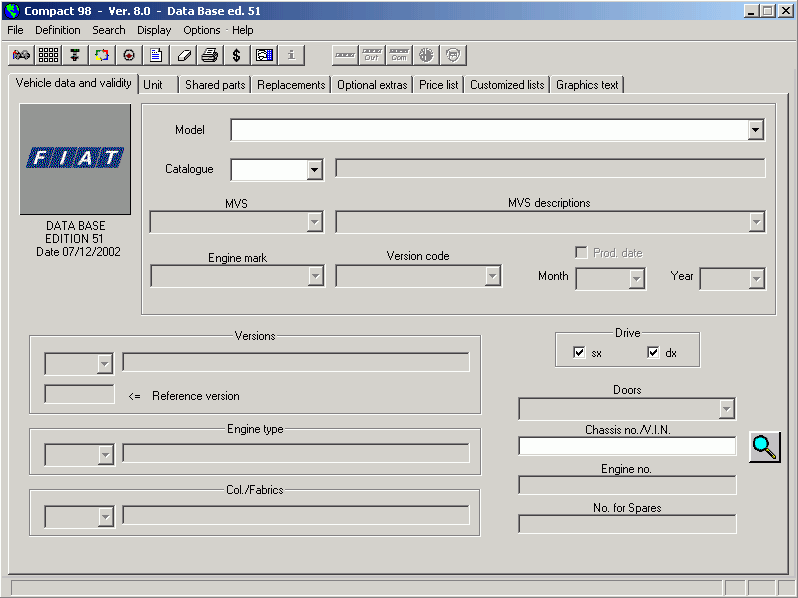The height and width of the screenshot is (598, 798).
Task: Select the Vehicle data and validity tab
Action: [x=73, y=83]
